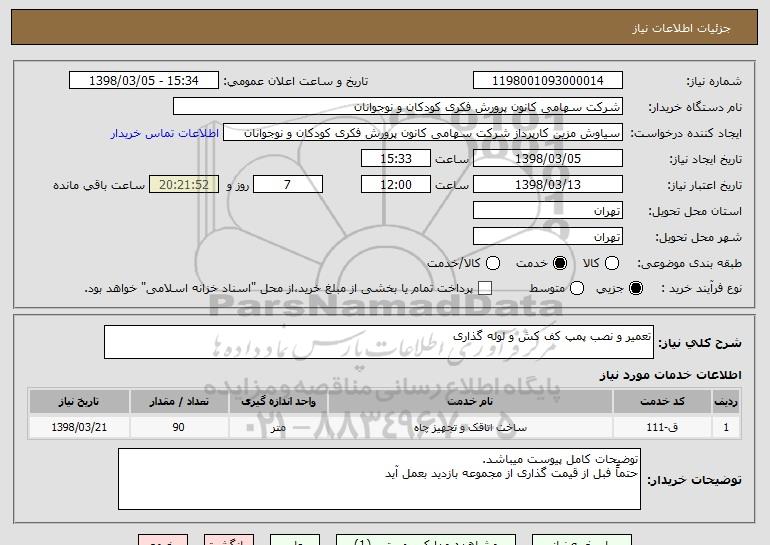Click the delivery province field تهران
Screen dimensions: 770x545
(548, 211)
